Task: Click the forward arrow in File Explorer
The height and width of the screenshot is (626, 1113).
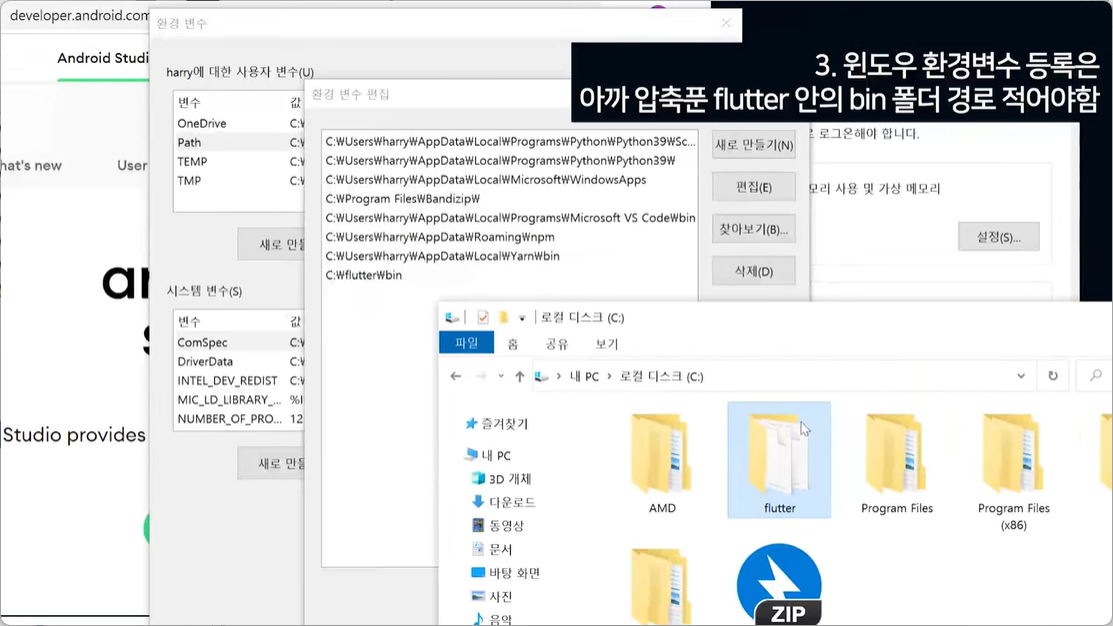Action: 481,376
